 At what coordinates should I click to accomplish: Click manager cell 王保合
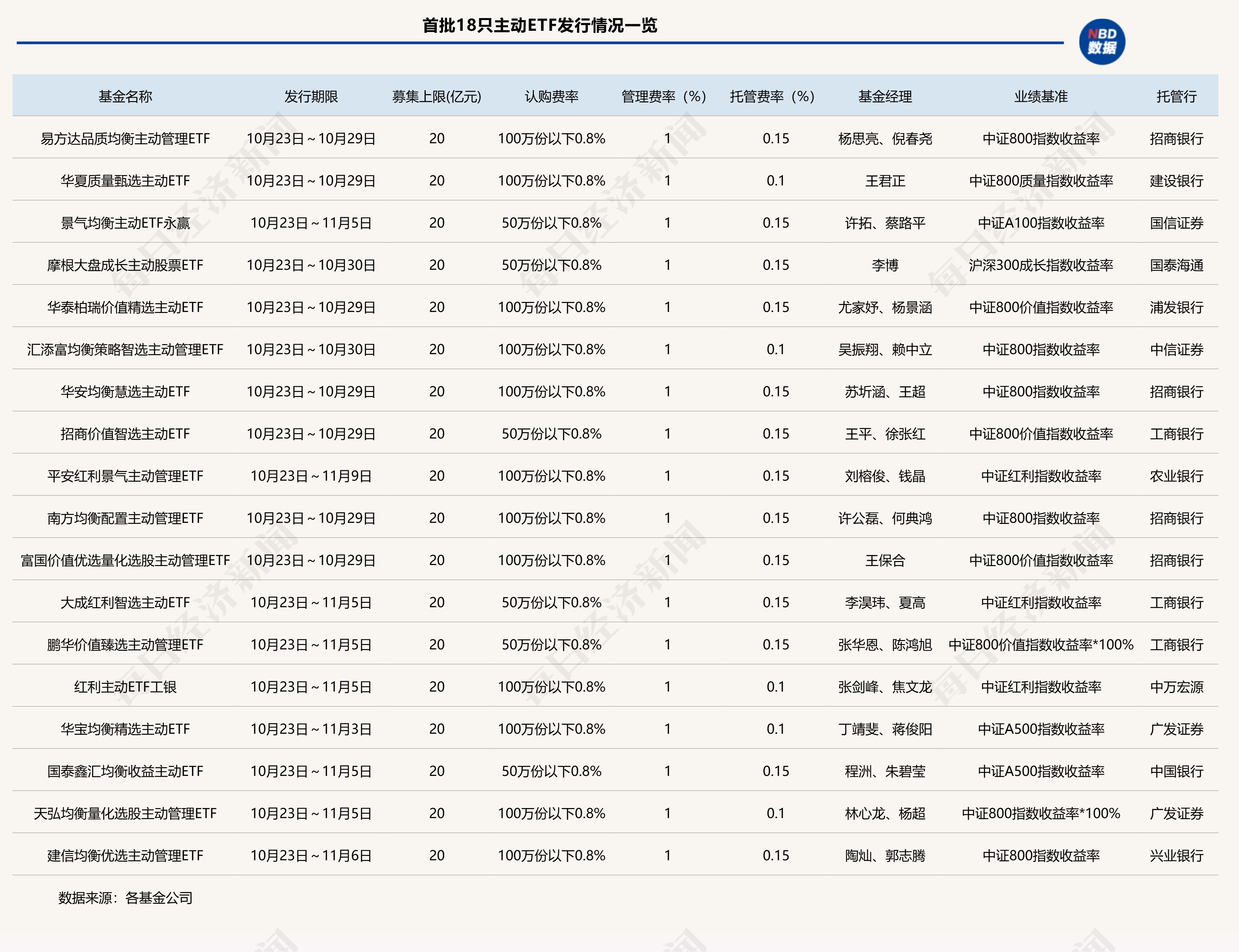pos(885,560)
